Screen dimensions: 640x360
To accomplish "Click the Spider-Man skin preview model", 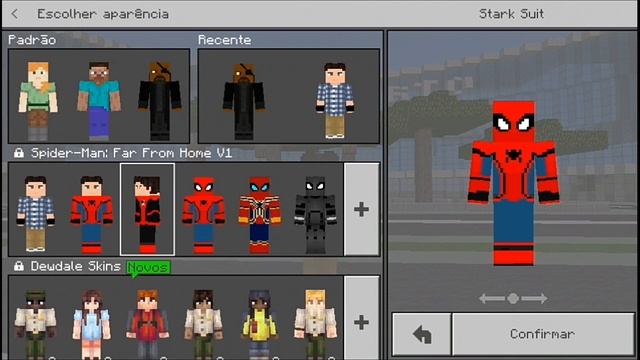I will coord(513,183).
